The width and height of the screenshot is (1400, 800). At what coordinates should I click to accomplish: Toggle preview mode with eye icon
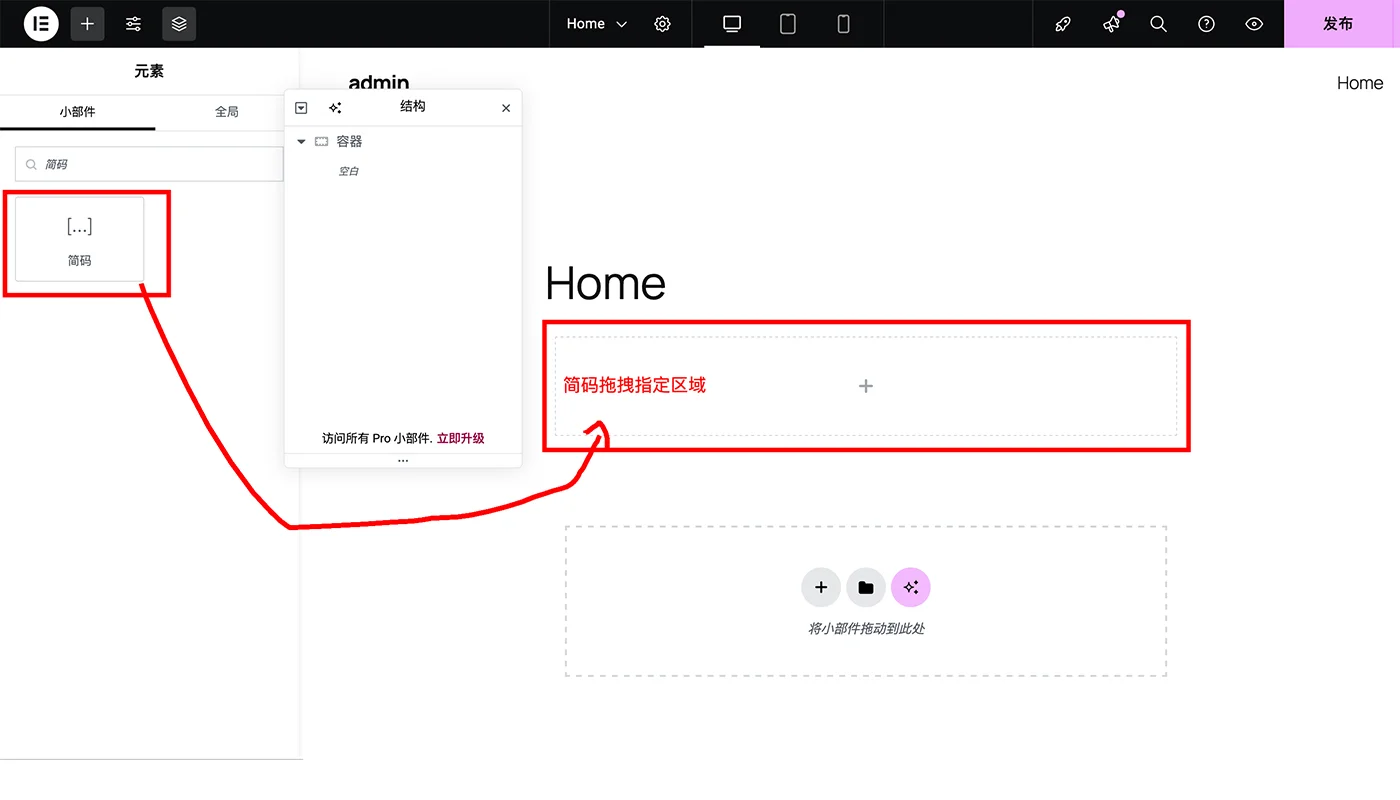point(1254,23)
